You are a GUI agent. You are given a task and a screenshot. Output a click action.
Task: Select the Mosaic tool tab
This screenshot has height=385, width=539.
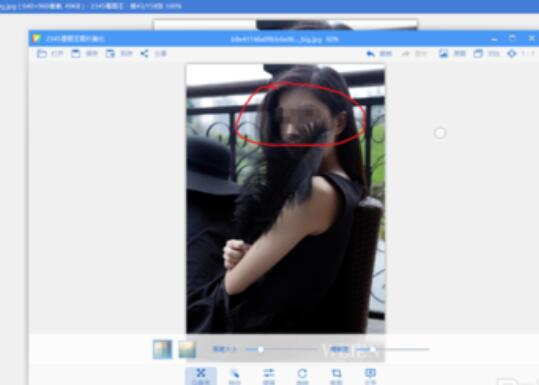tap(201, 376)
